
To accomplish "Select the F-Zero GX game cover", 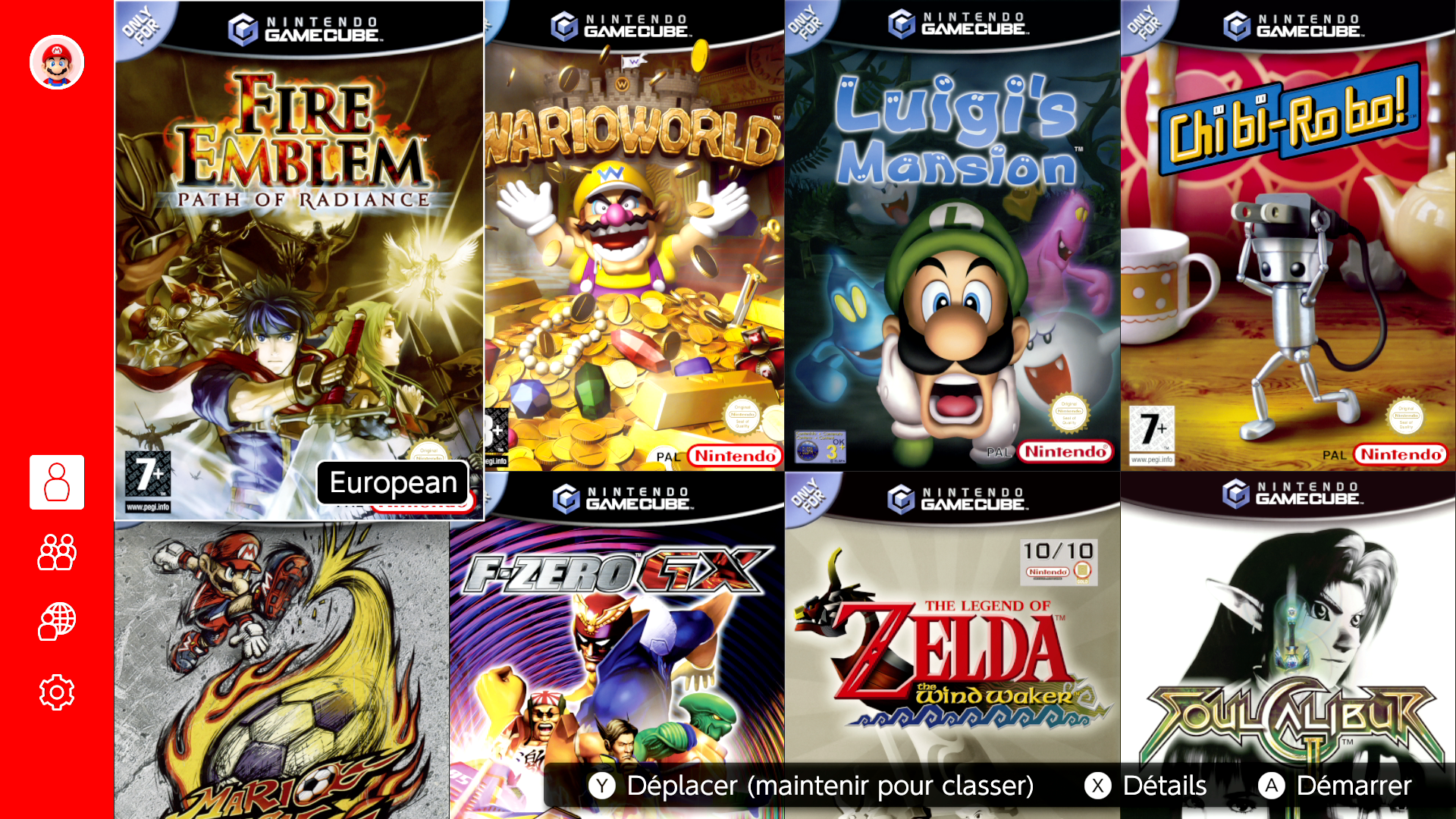I will click(617, 645).
